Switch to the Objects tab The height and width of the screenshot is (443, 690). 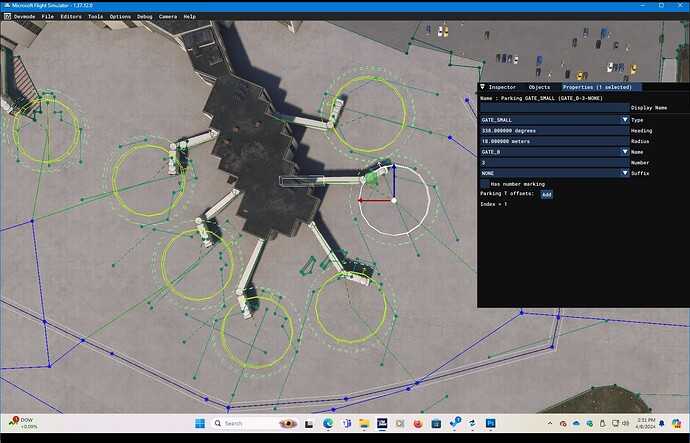point(539,87)
